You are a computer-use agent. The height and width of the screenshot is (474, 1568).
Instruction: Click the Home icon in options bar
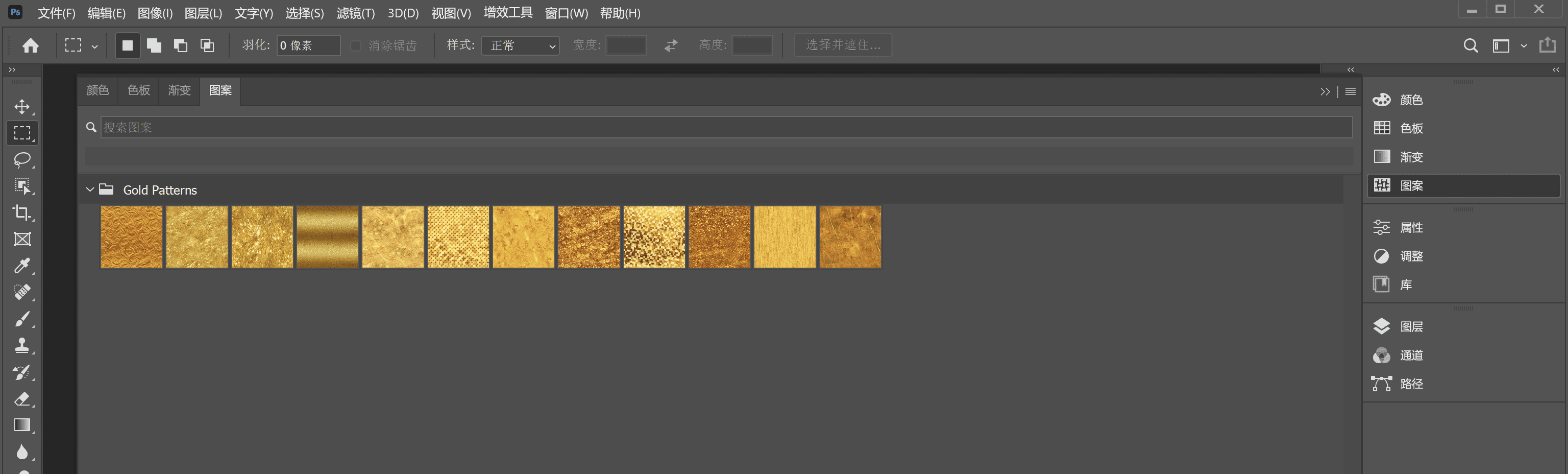pos(31,45)
